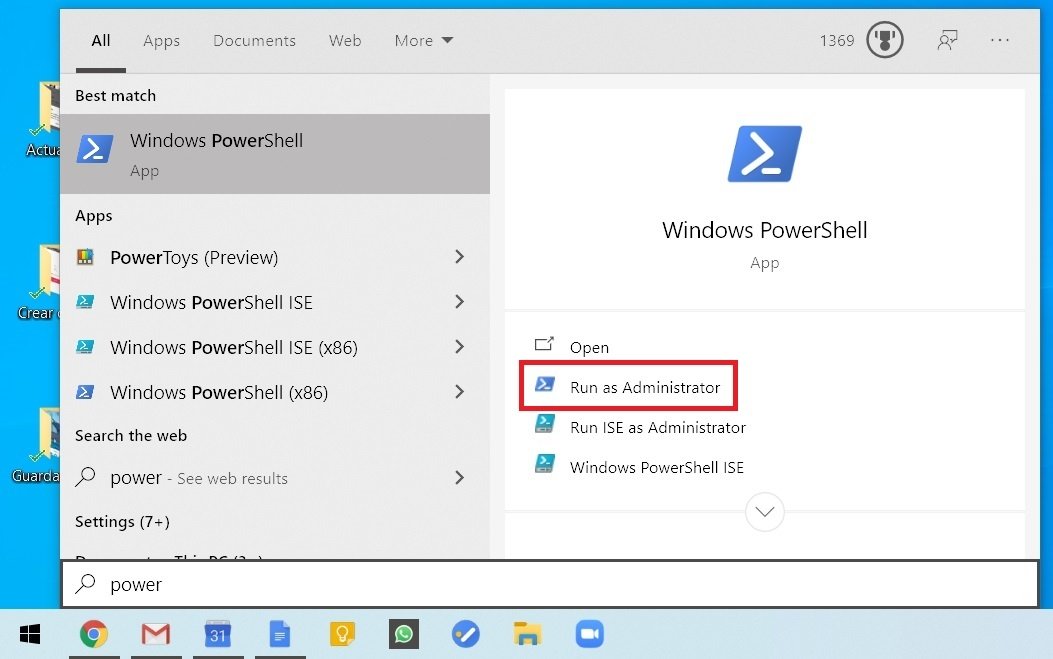Click the PowerToys app icon
This screenshot has width=1053, height=659.
(x=85, y=257)
